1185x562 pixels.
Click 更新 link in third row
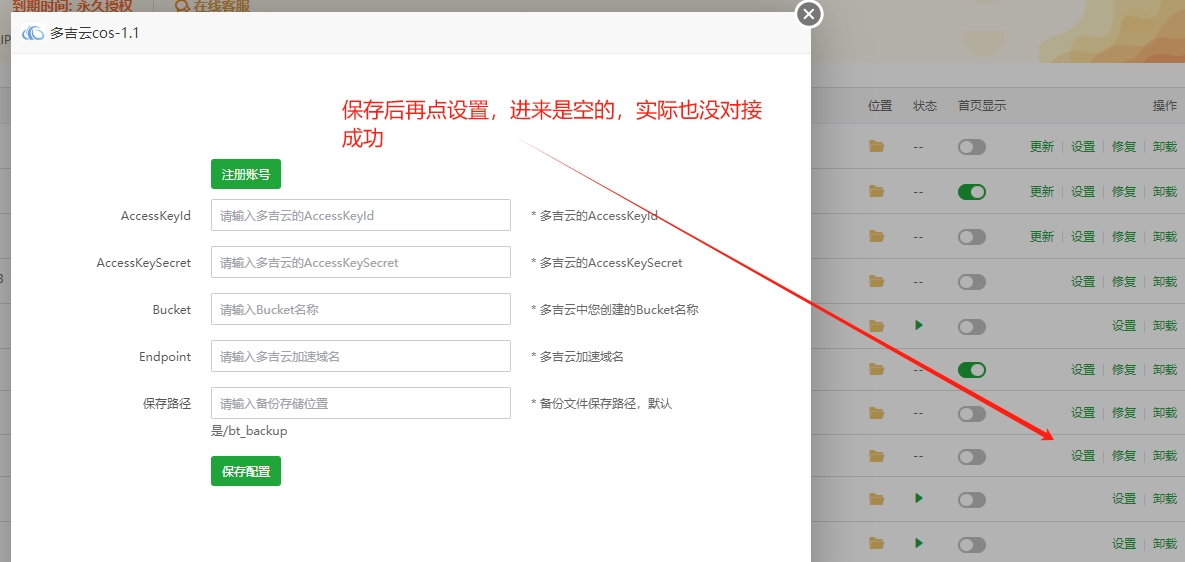[1041, 236]
